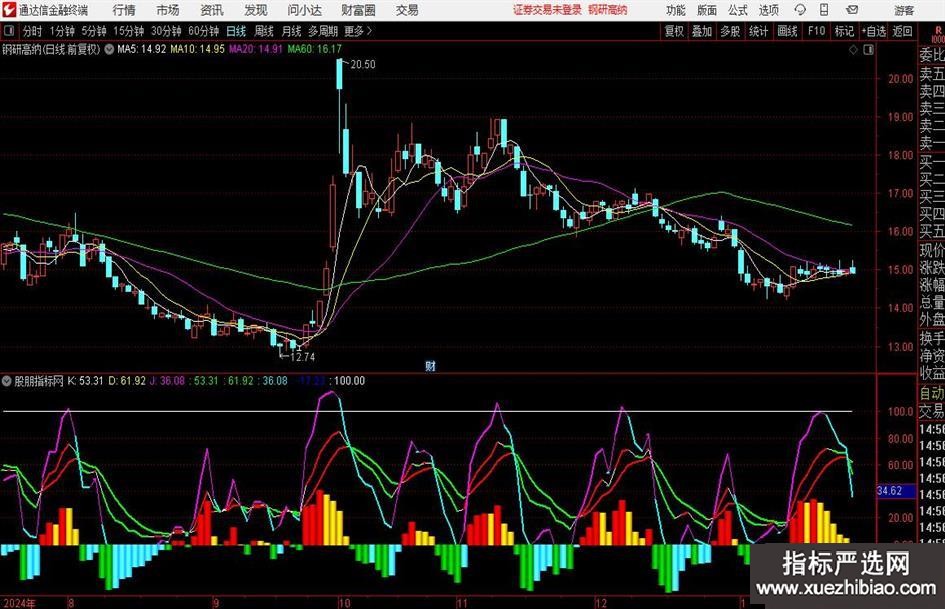Switch to 15分钟 period tab
This screenshot has height=609, width=945.
[x=128, y=31]
